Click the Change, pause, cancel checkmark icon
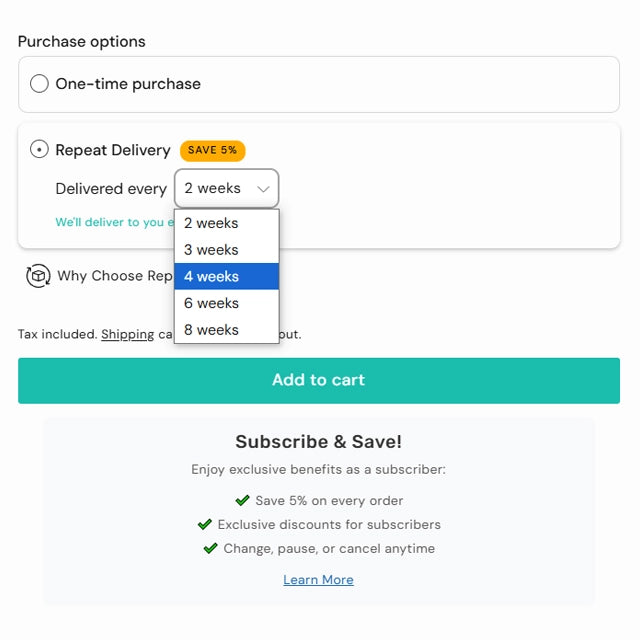 click(211, 548)
